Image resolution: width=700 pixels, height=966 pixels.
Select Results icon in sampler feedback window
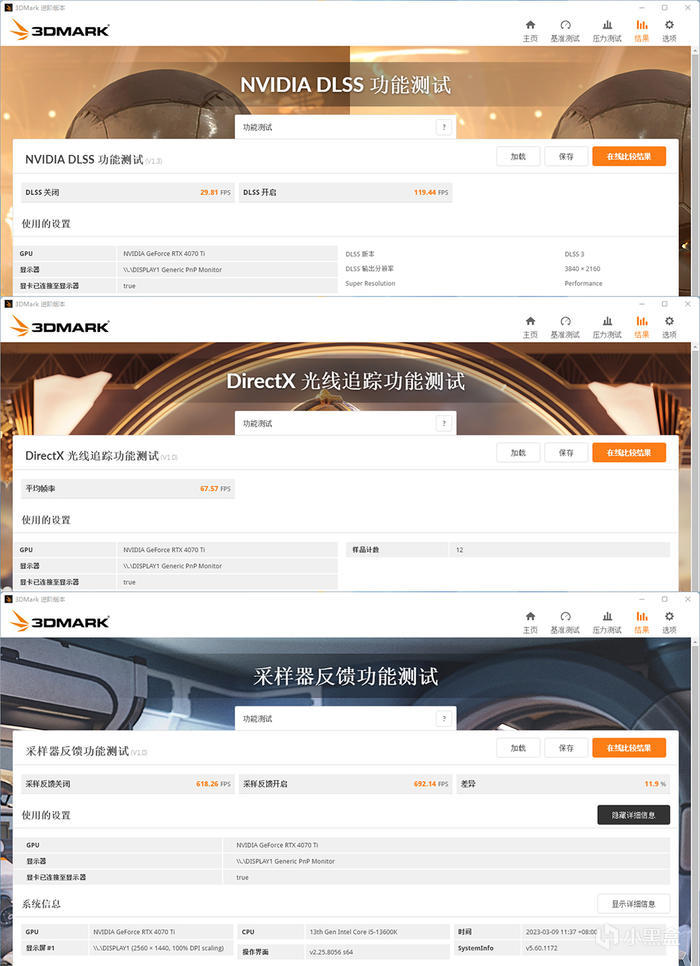coord(641,622)
